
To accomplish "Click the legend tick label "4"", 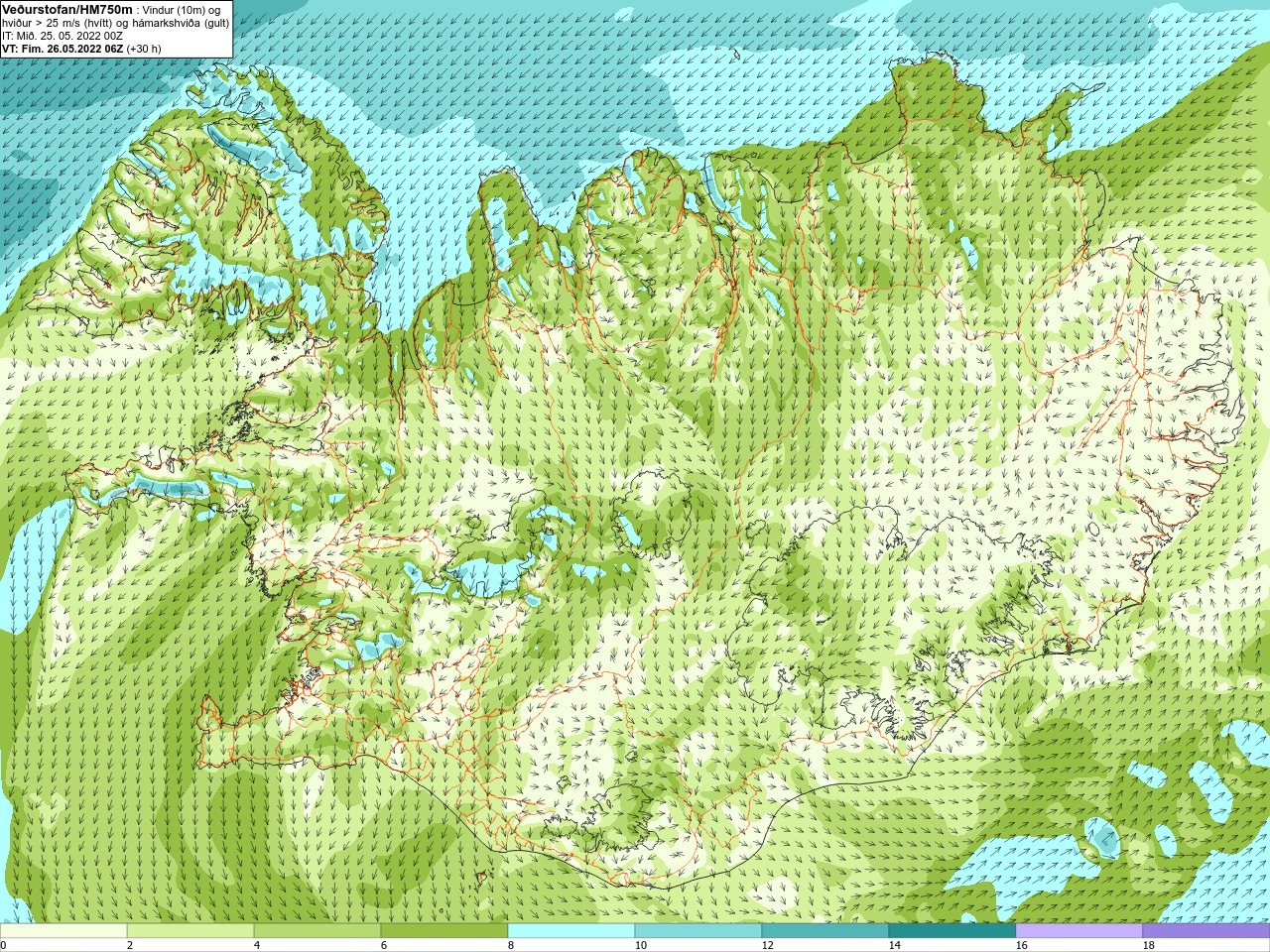I will [257, 945].
